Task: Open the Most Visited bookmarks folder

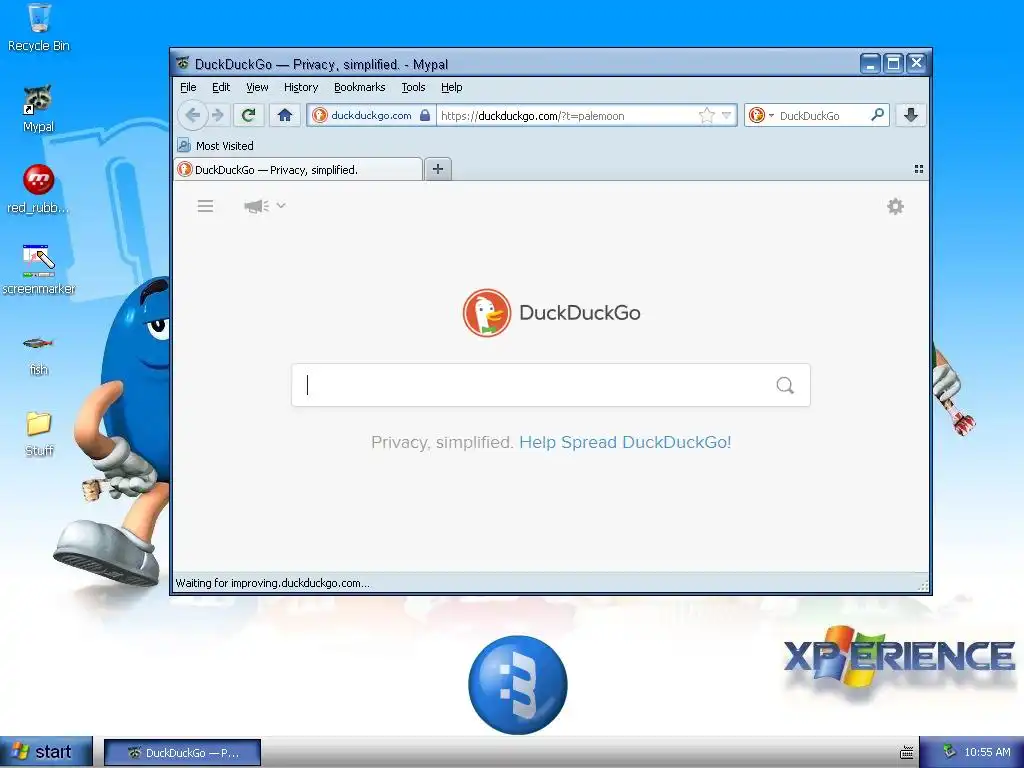Action: click(216, 146)
